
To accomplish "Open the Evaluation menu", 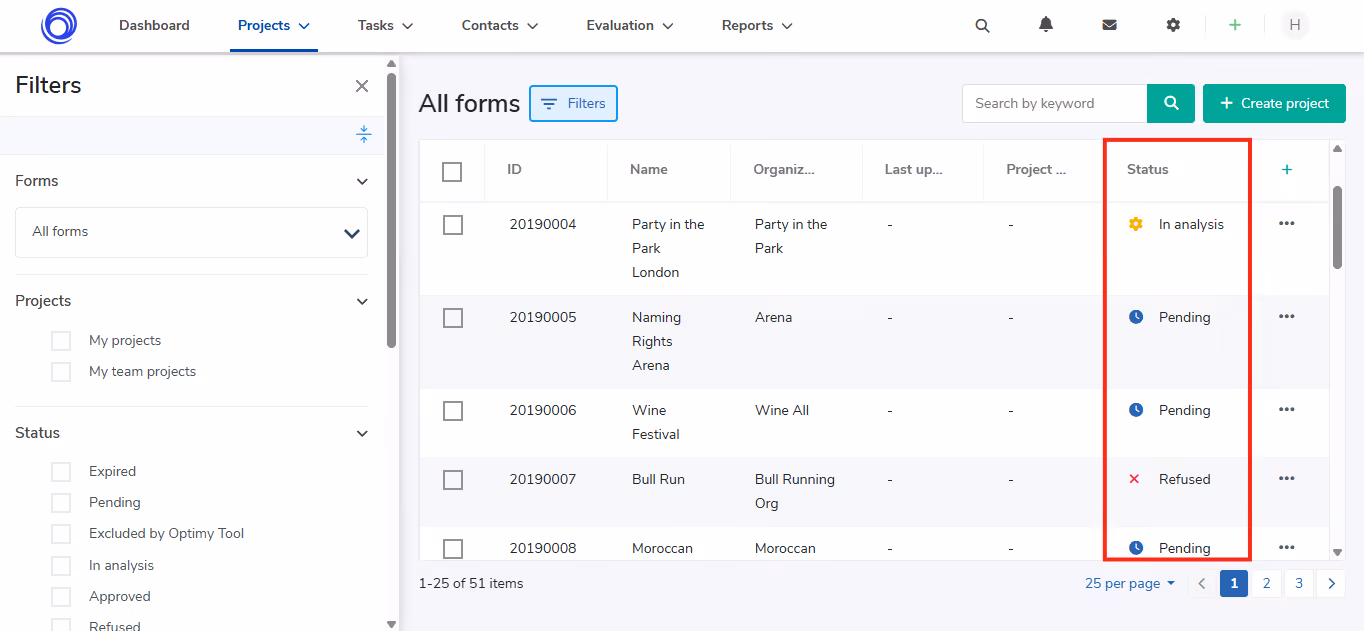I will pyautogui.click(x=630, y=25).
